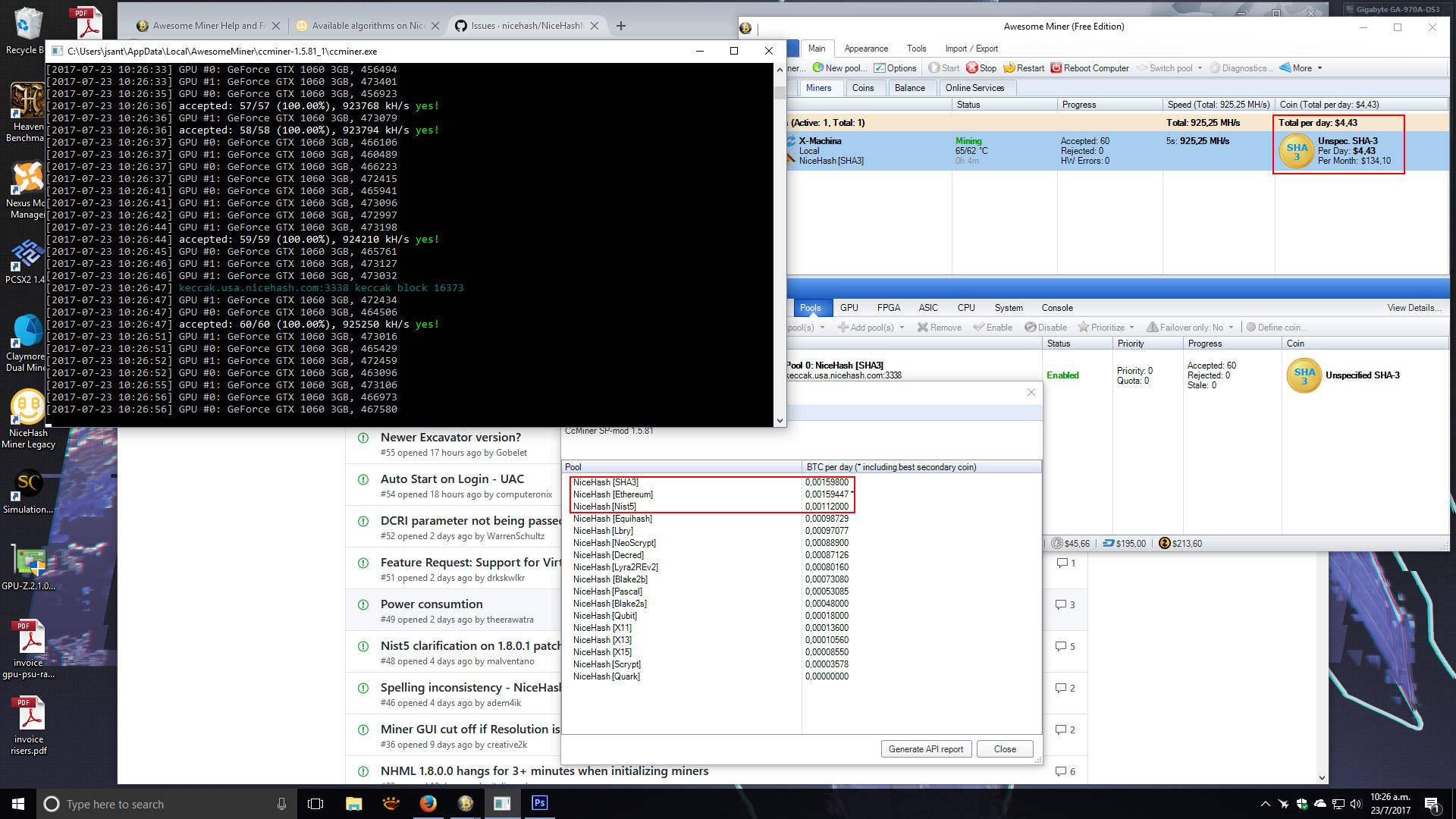1456x819 pixels.
Task: Open Heaven Benchmark desktop icon
Action: (x=27, y=112)
